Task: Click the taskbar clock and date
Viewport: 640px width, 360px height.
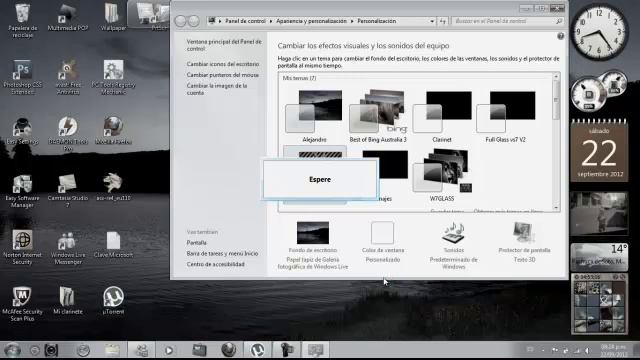Action: click(x=613, y=350)
